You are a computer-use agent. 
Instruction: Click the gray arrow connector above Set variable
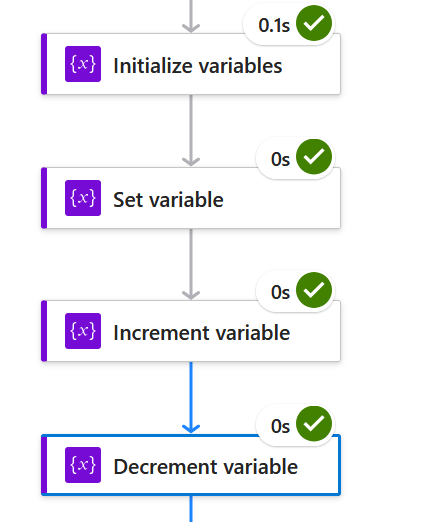click(x=191, y=131)
